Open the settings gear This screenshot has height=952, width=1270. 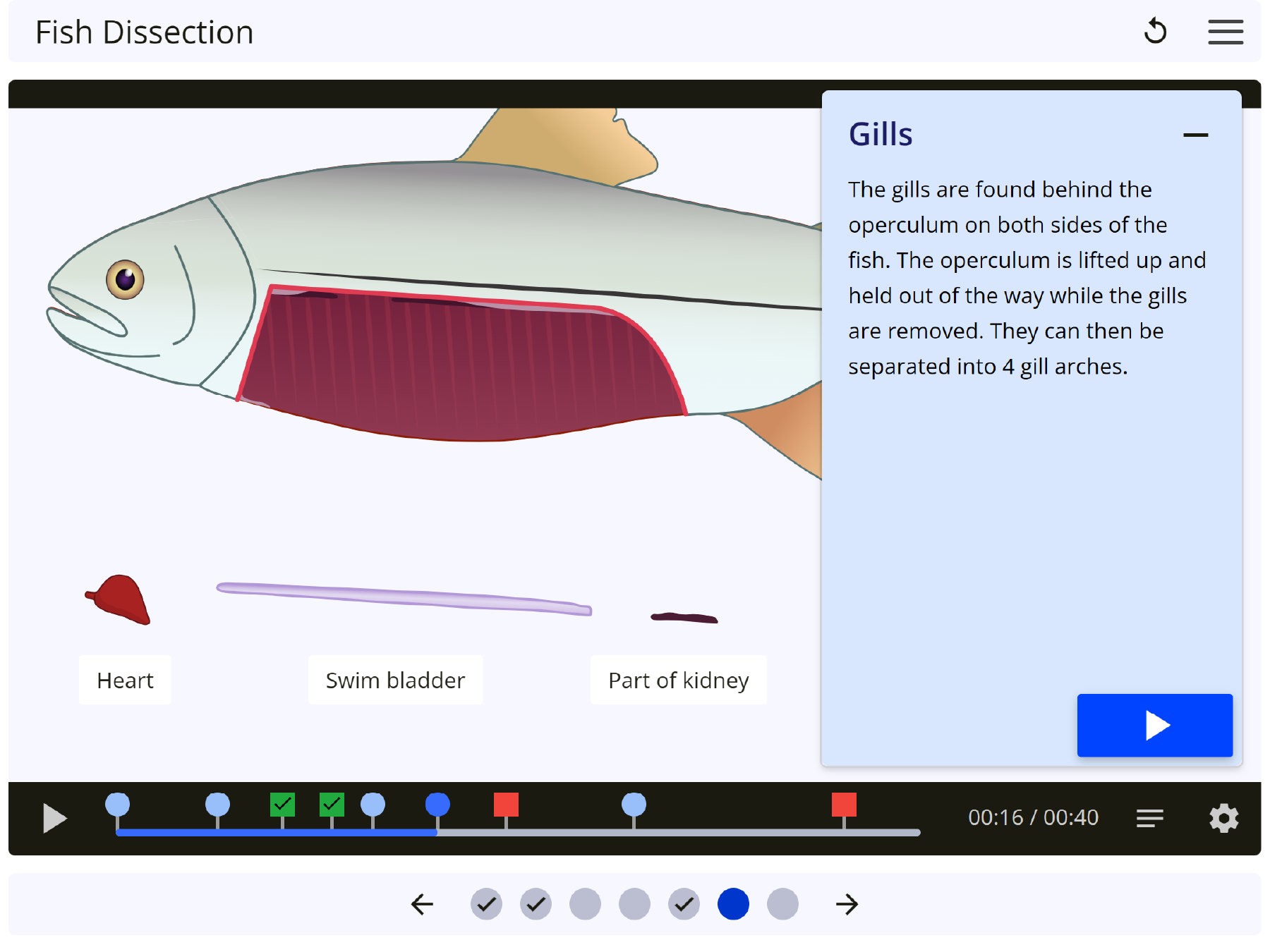(x=1223, y=818)
